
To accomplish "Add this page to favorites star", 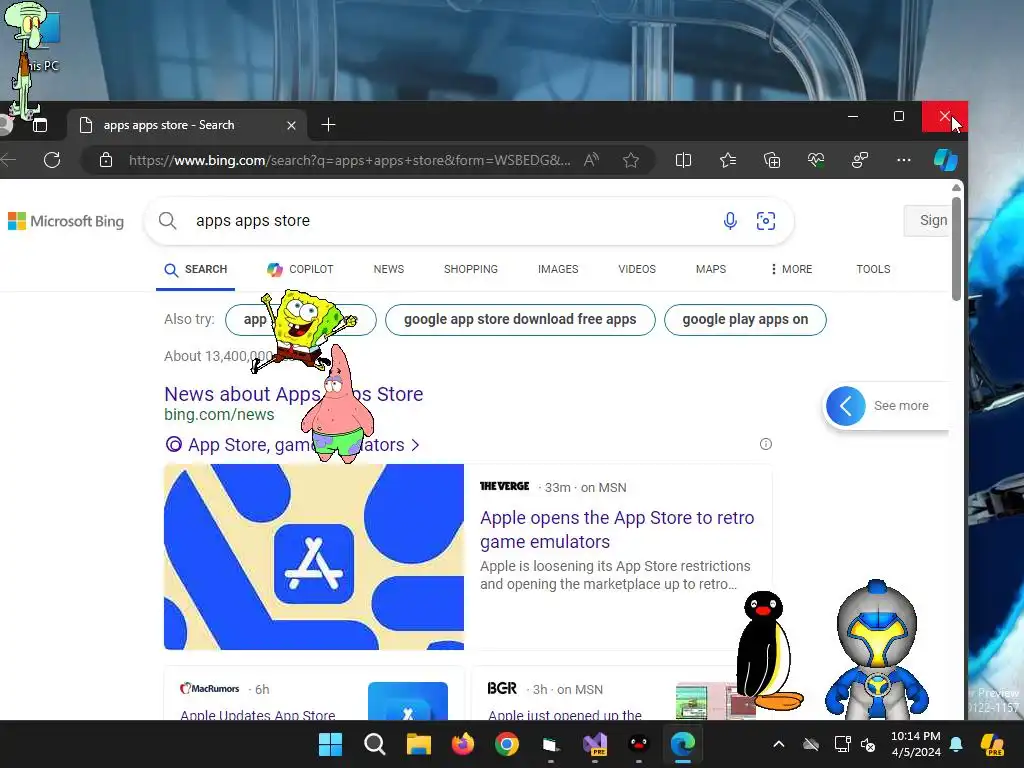I will (631, 160).
